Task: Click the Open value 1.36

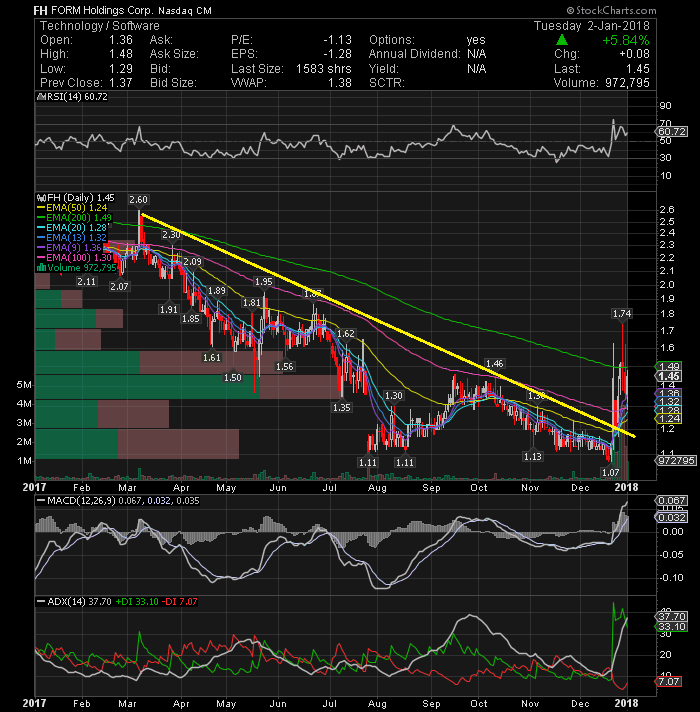Action: point(121,40)
